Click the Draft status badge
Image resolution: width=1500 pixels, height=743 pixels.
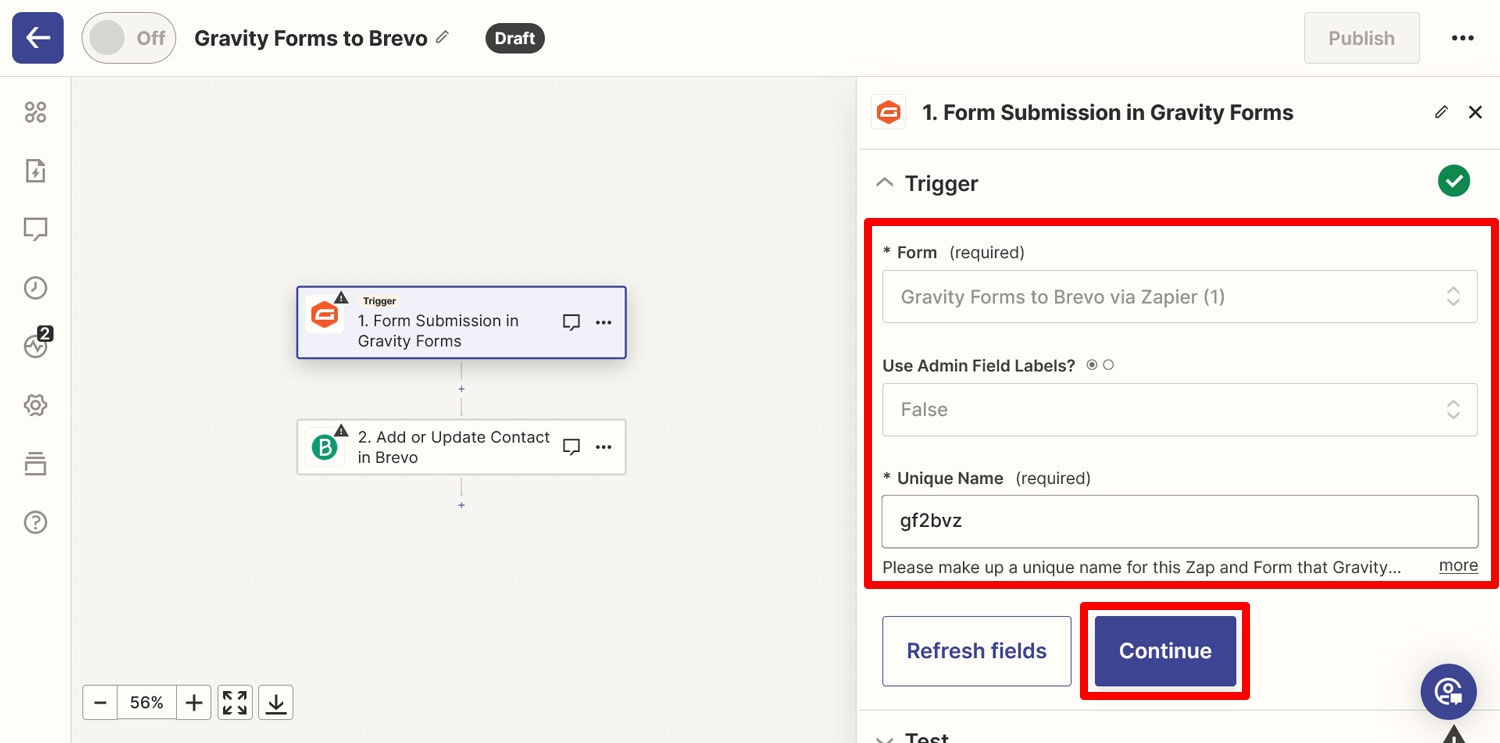515,38
